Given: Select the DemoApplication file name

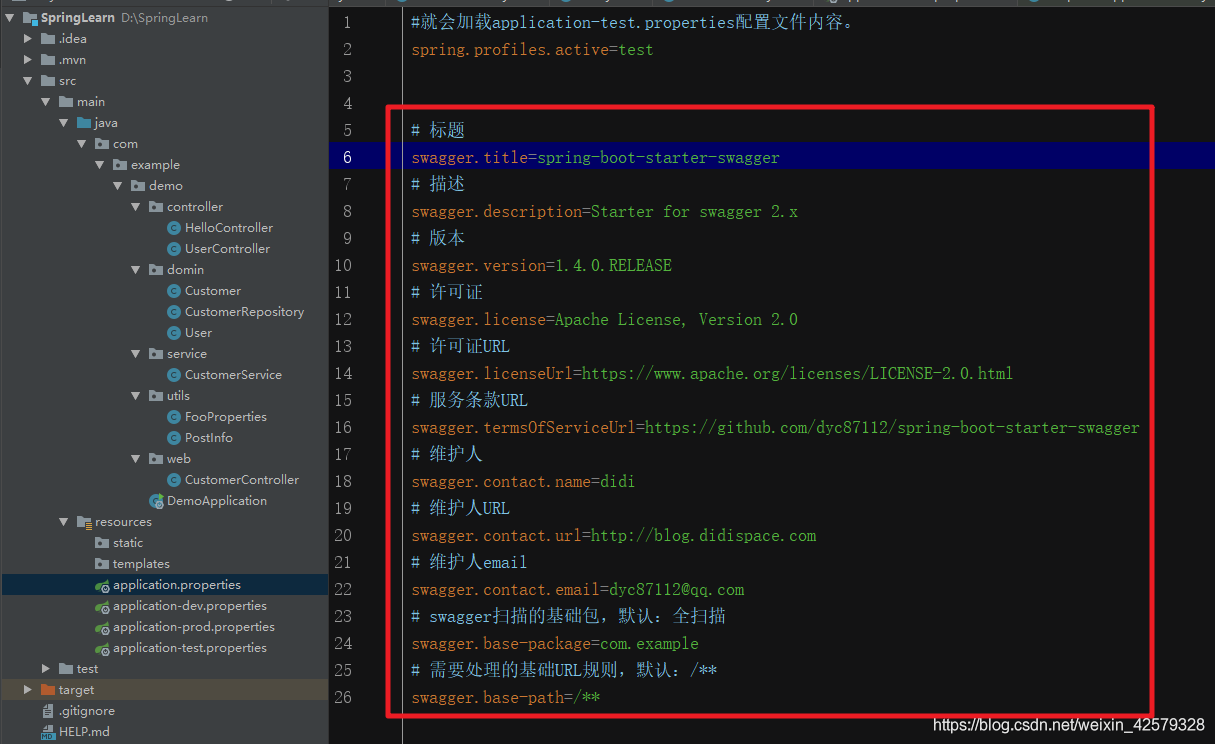Looking at the screenshot, I should pos(217,501).
